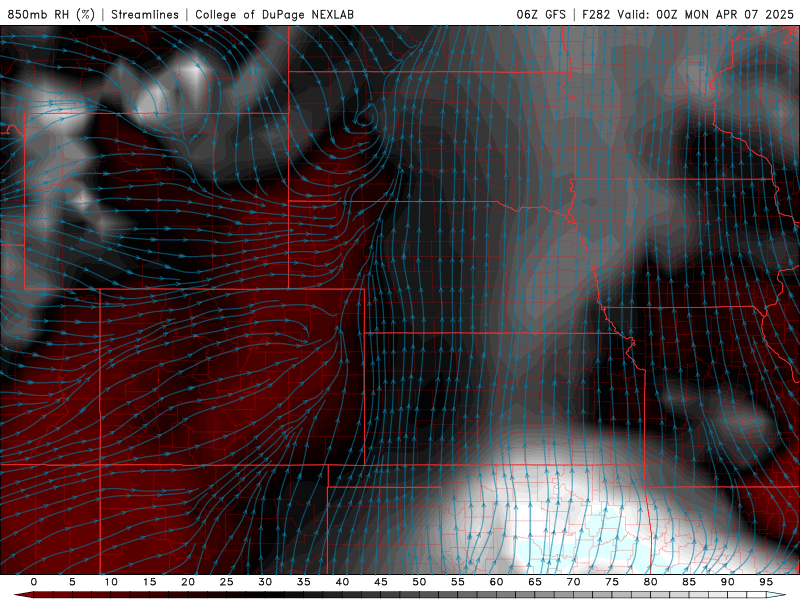Click the "90" legend label
Screen dimensions: 800x600
(728, 582)
